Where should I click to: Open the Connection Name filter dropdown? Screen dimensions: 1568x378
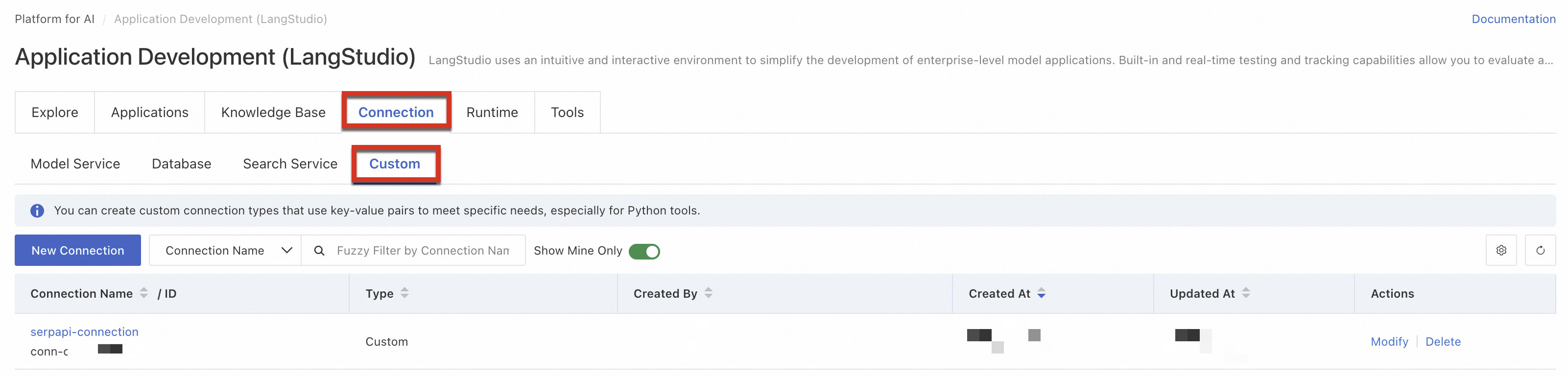click(225, 250)
